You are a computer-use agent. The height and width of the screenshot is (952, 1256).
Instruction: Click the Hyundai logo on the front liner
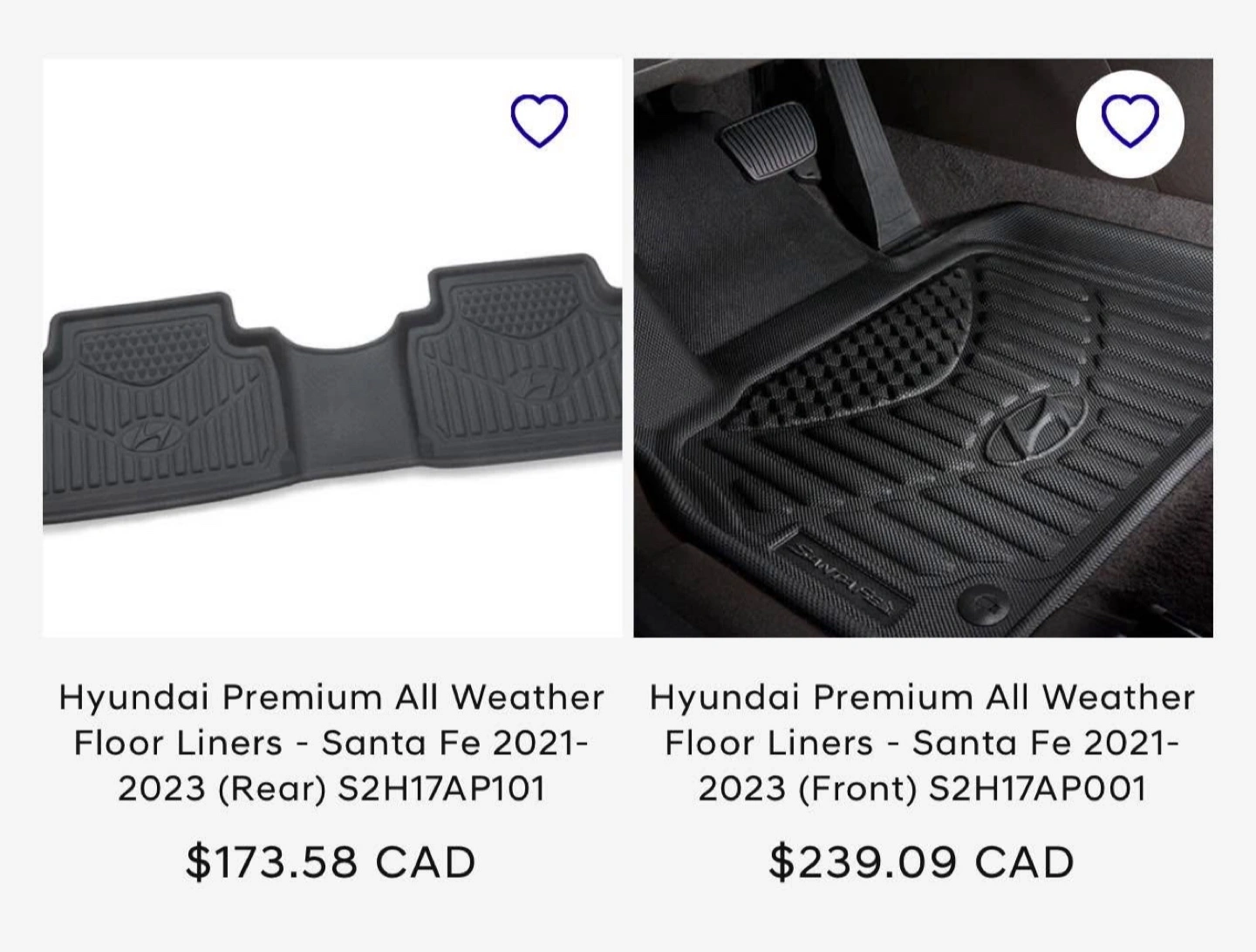click(x=1035, y=429)
